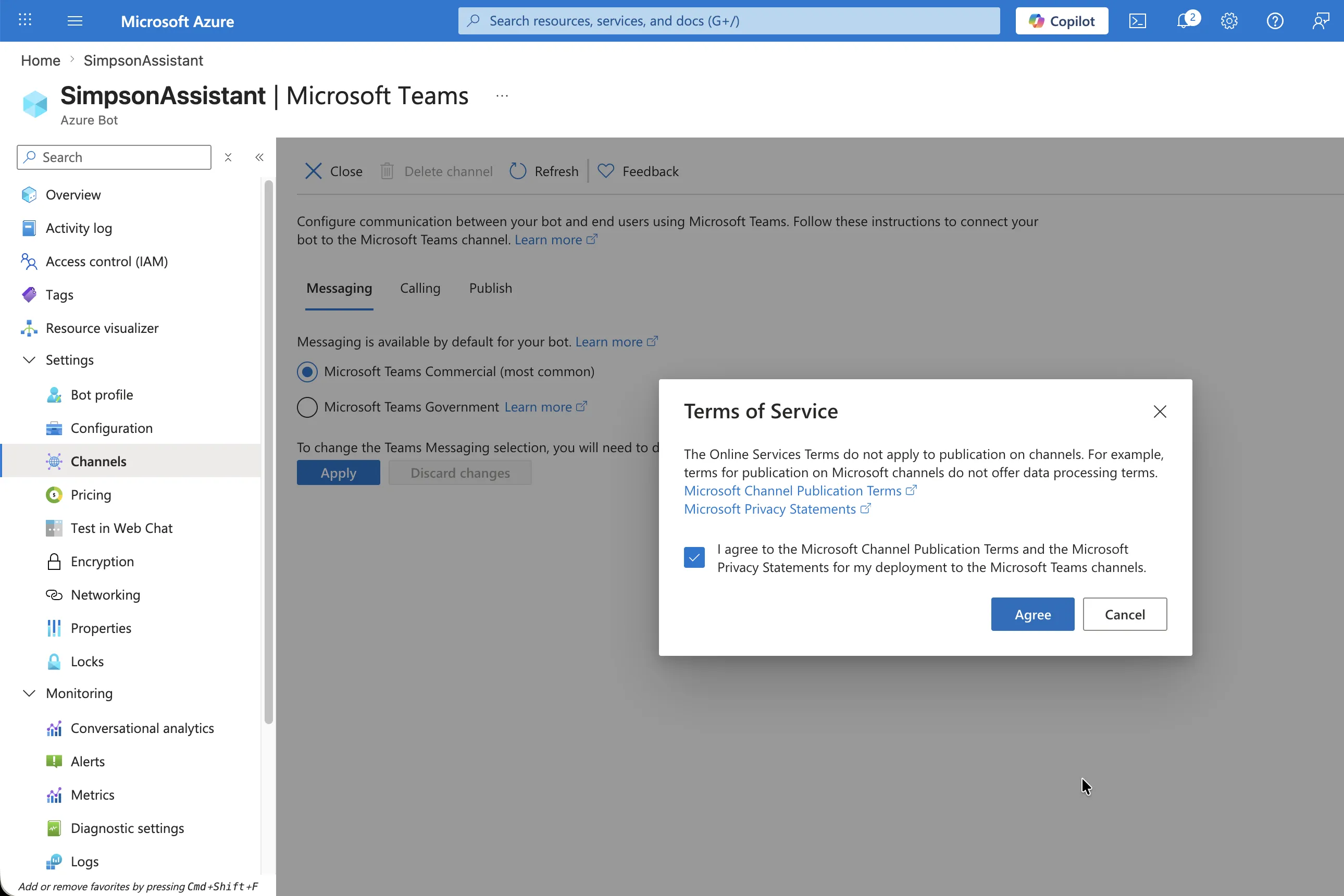Click the Resource visualizer icon

click(x=29, y=328)
